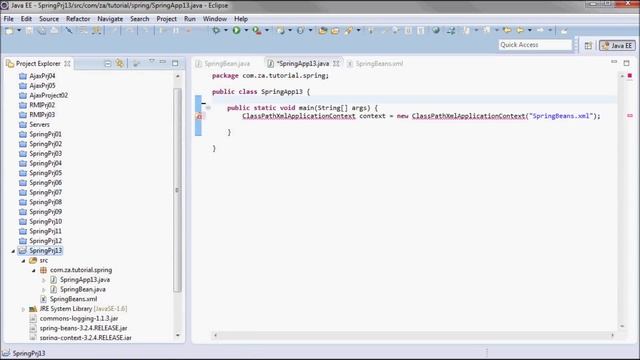This screenshot has height=360, width=640.
Task: Click the Save toolbar icon
Action: pyautogui.click(x=29, y=30)
